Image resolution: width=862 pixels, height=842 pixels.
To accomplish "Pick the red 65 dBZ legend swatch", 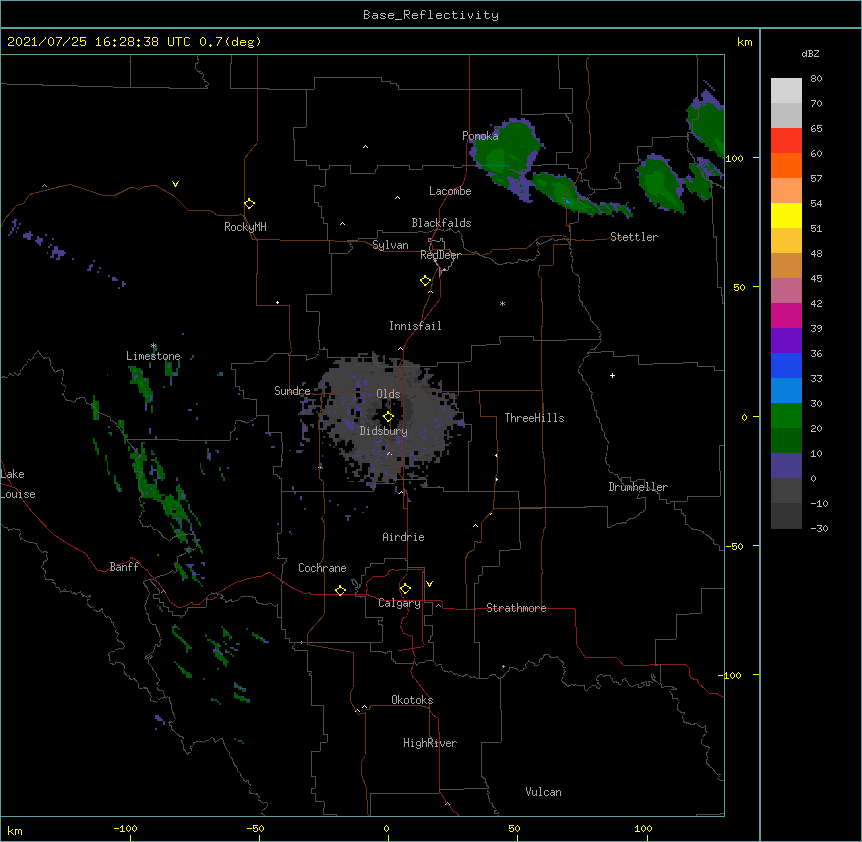I will (786, 141).
